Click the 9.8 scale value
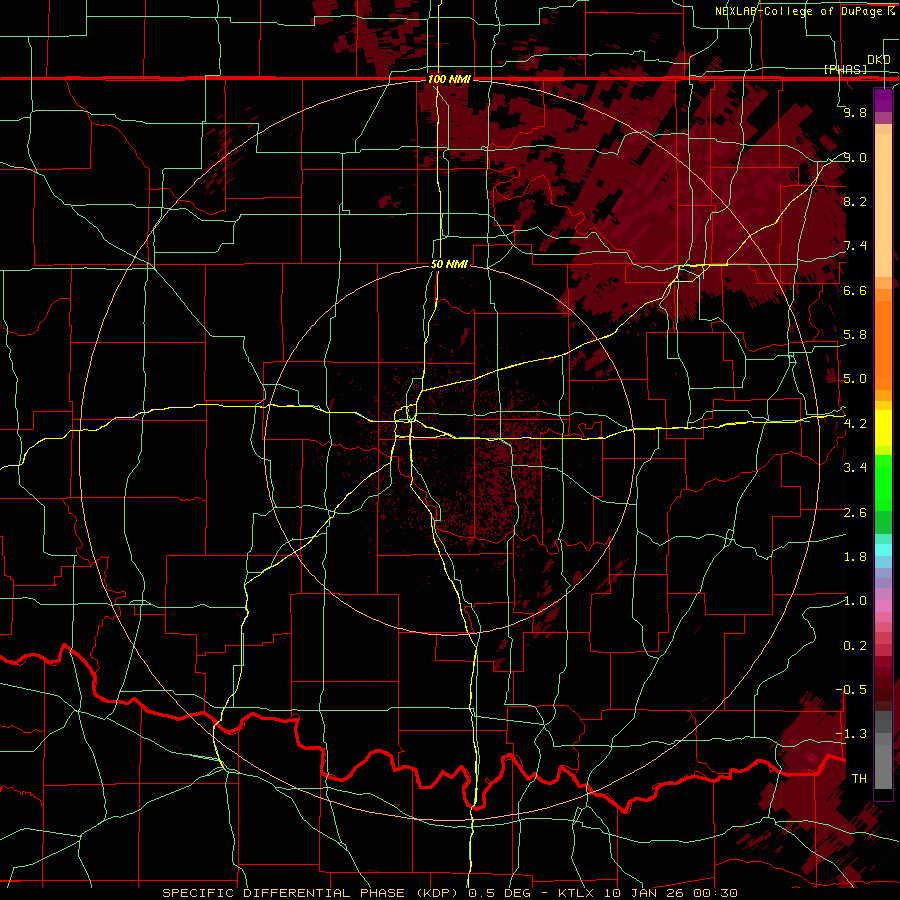 pyautogui.click(x=855, y=112)
